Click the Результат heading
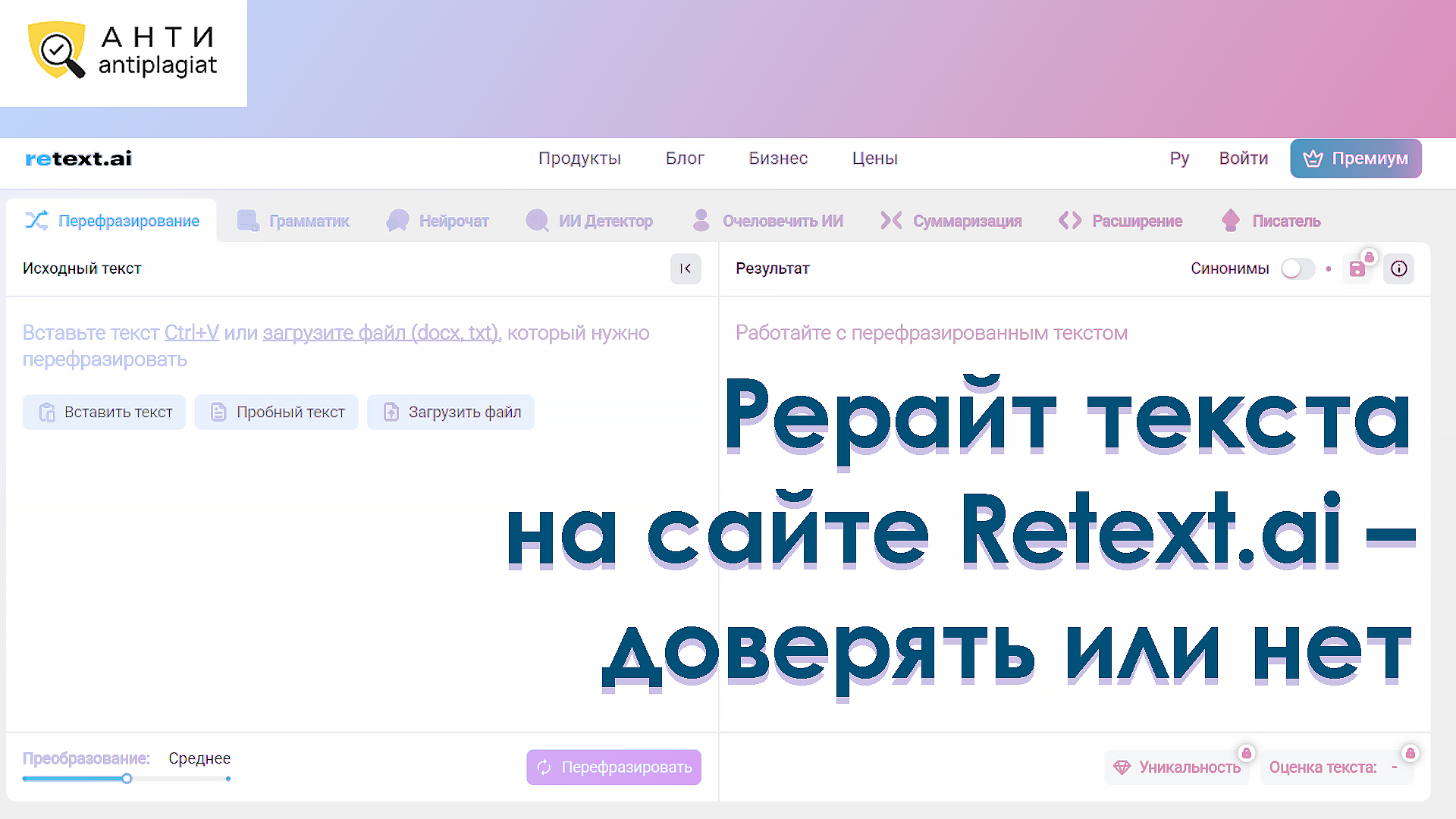 (772, 268)
